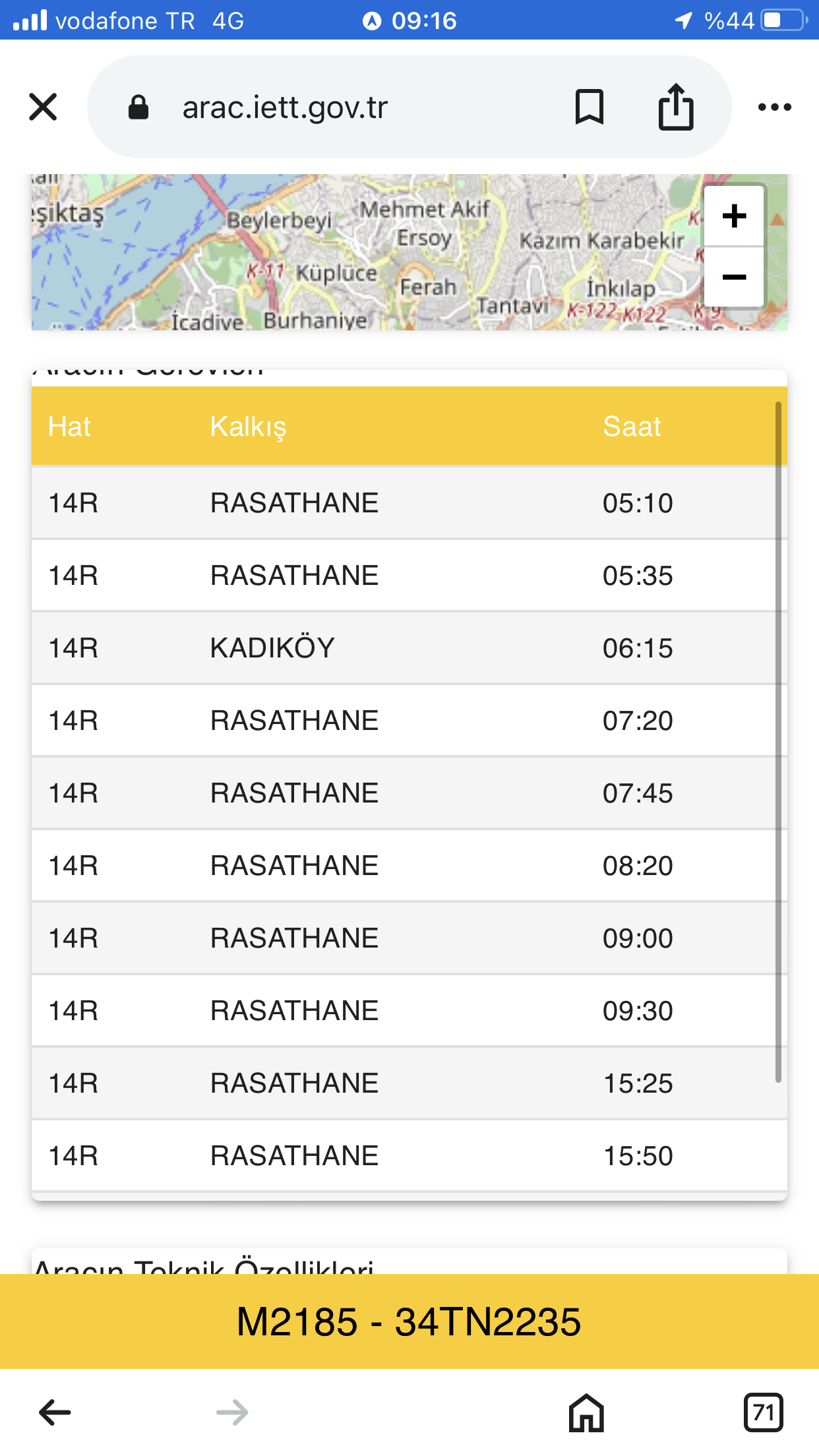Click the Hat column header
819x1456 pixels.
point(69,427)
